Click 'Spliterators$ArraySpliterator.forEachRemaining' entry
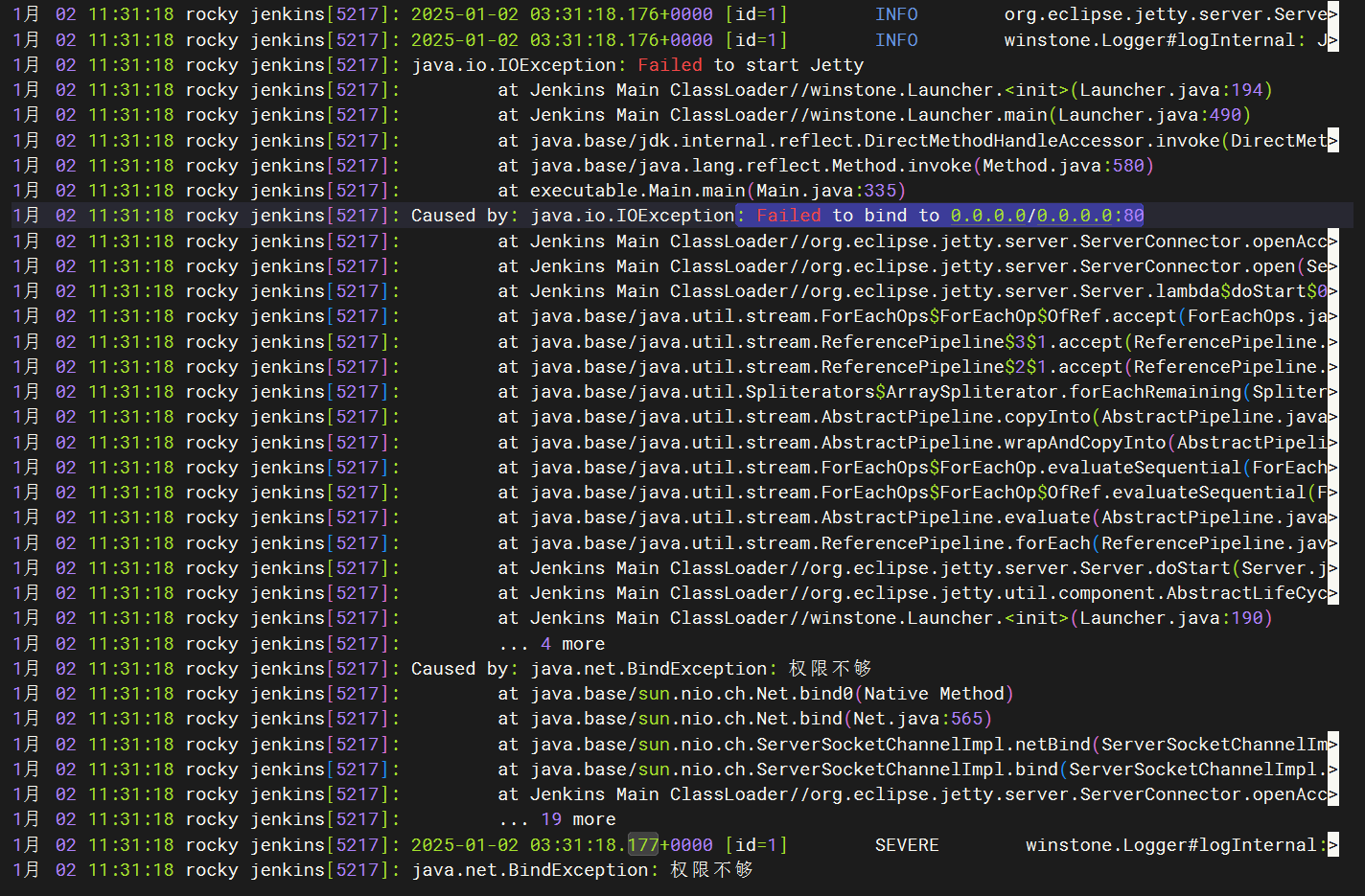The width and height of the screenshot is (1365, 896). pyautogui.click(x=993, y=392)
